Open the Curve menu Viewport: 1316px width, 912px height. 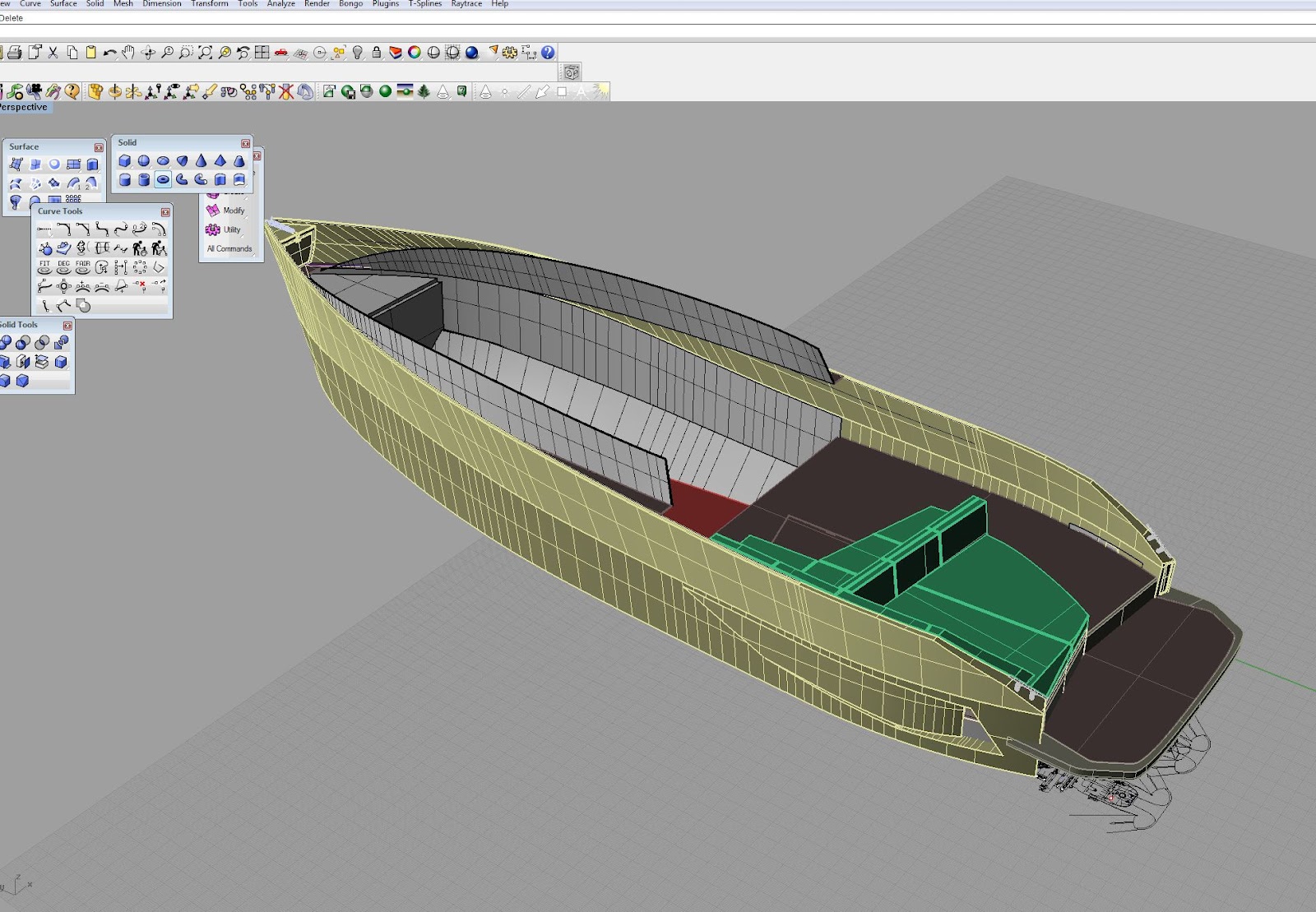point(30,4)
